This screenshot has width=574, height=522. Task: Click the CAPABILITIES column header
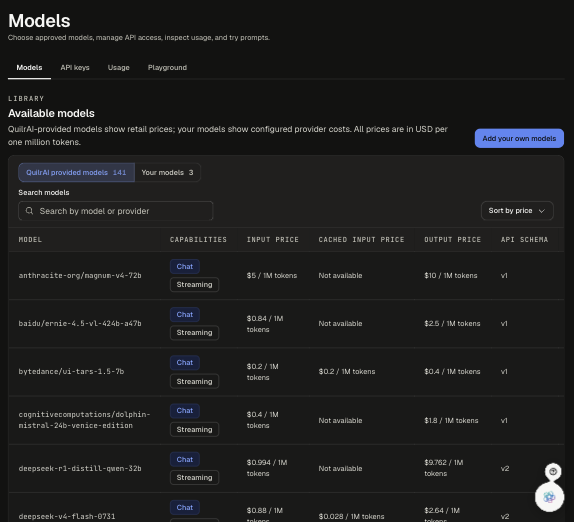pos(198,239)
